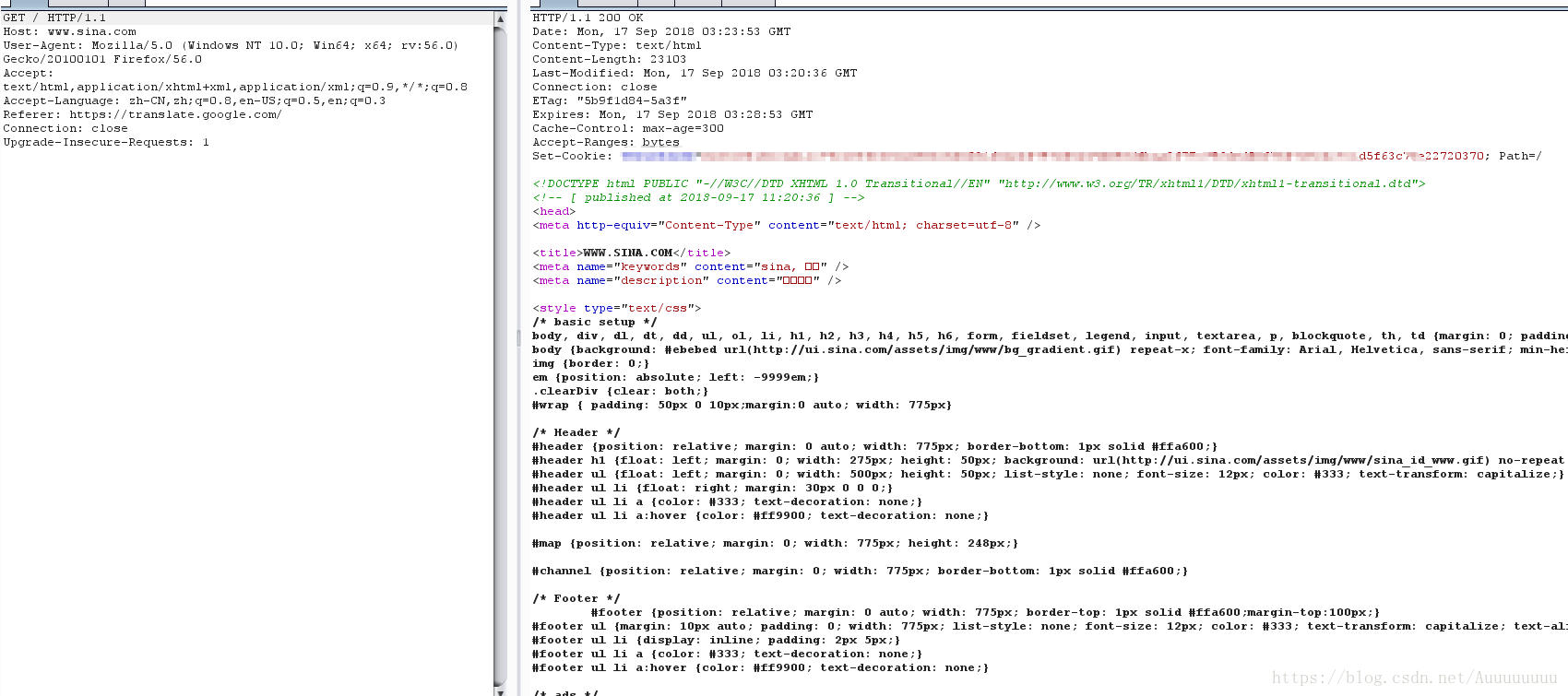Click the 'Expires: Mon, 17 Sep' header
Viewport: 1568px width, 696px height.
point(672,114)
